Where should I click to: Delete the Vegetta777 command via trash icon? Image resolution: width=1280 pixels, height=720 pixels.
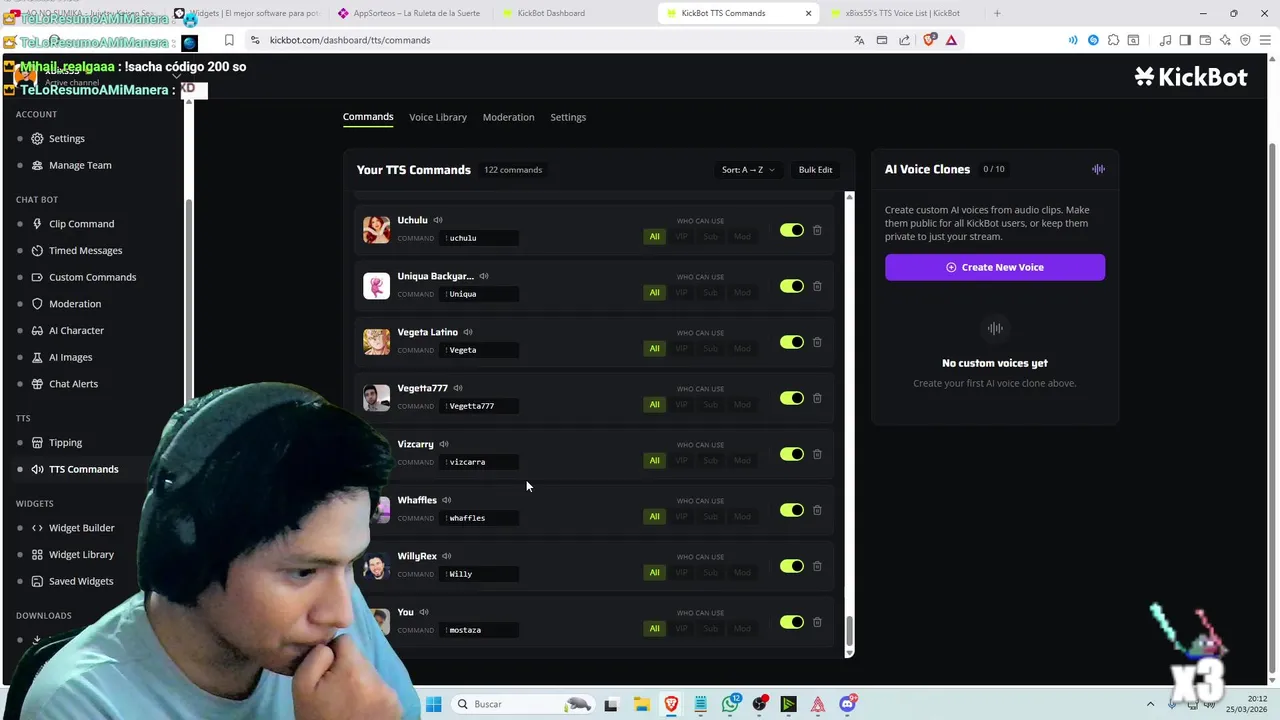[817, 398]
